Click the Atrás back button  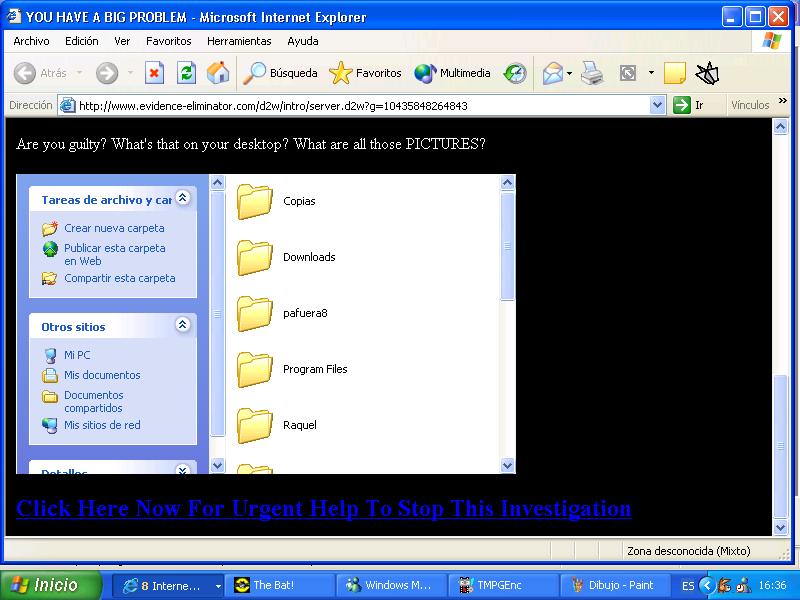pos(41,73)
